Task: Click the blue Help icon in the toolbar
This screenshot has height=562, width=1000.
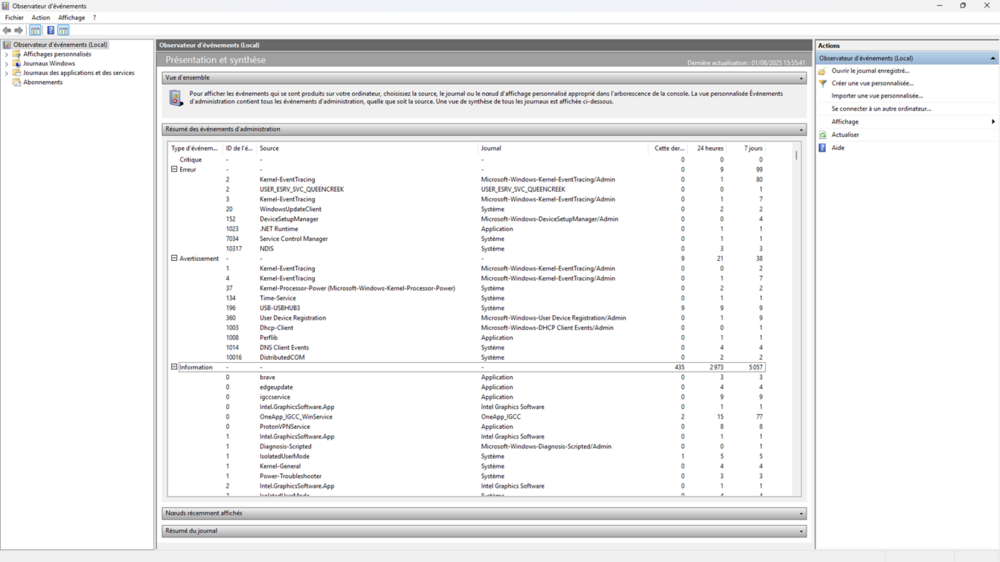Action: click(x=50, y=31)
